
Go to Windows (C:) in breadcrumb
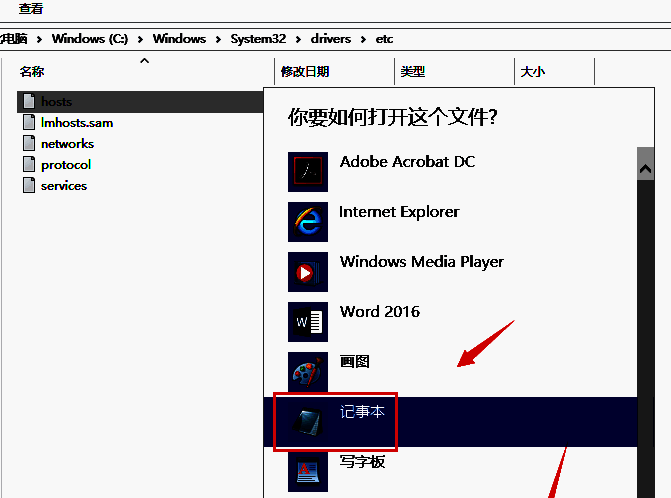(90, 39)
